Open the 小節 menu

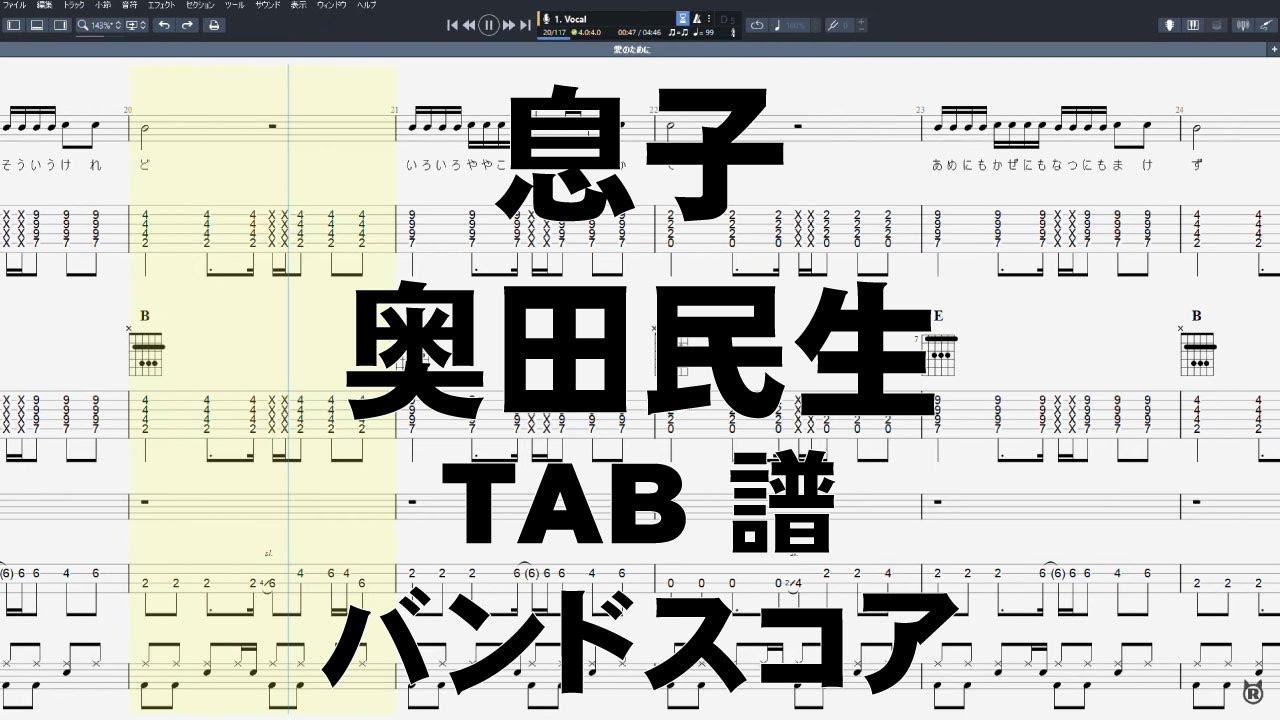pyautogui.click(x=104, y=5)
